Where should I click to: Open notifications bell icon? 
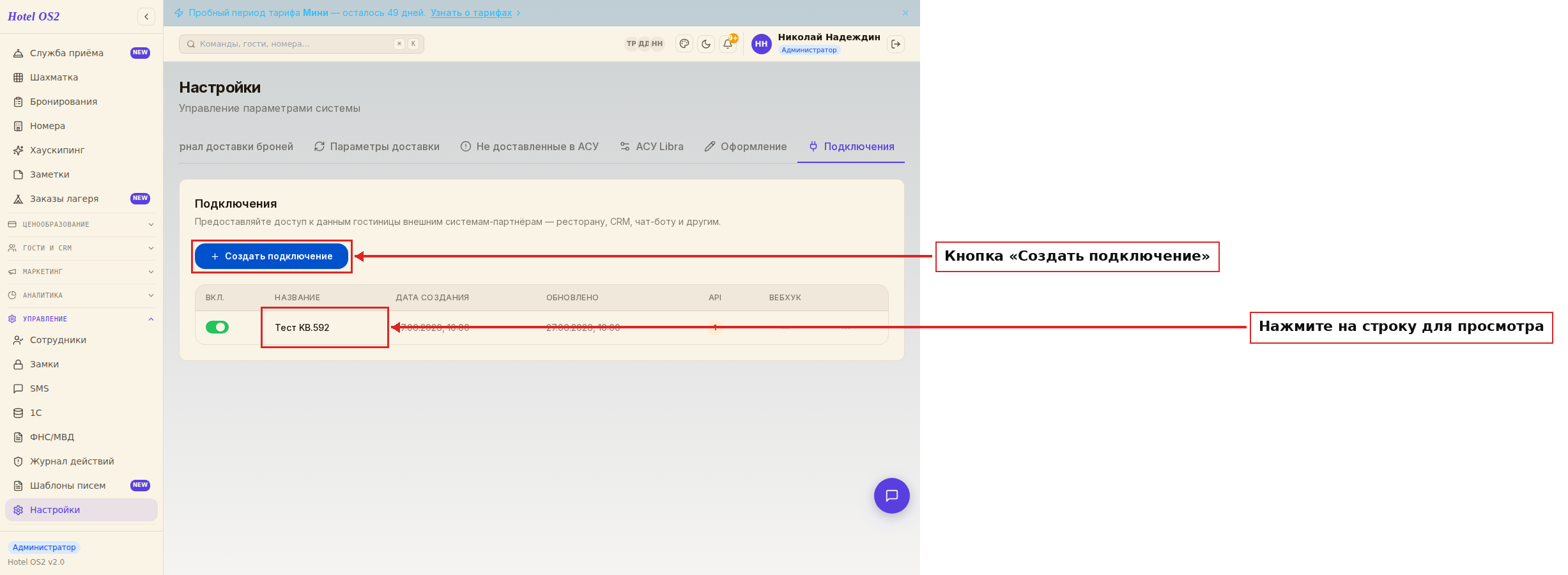point(728,44)
